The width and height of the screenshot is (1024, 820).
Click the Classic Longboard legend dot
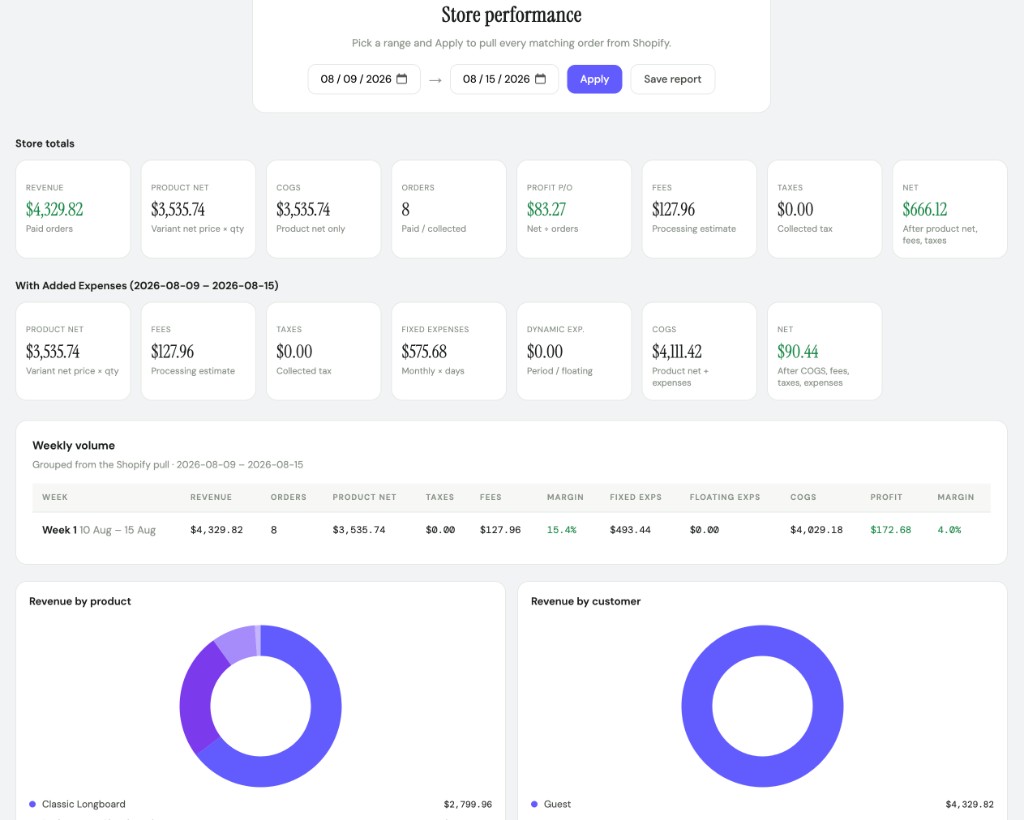33,804
